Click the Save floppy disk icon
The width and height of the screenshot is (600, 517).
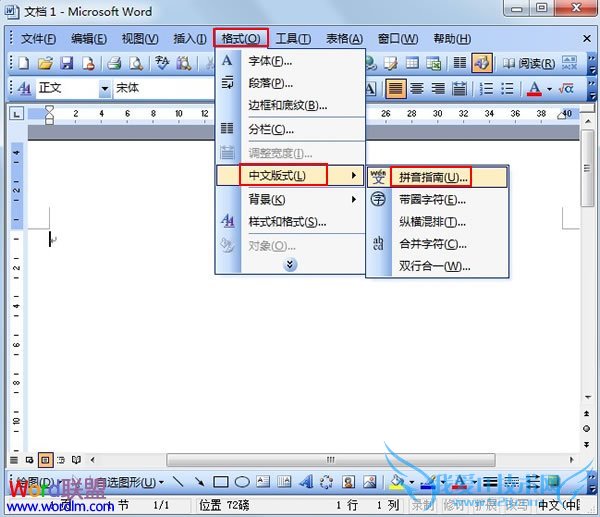67,63
